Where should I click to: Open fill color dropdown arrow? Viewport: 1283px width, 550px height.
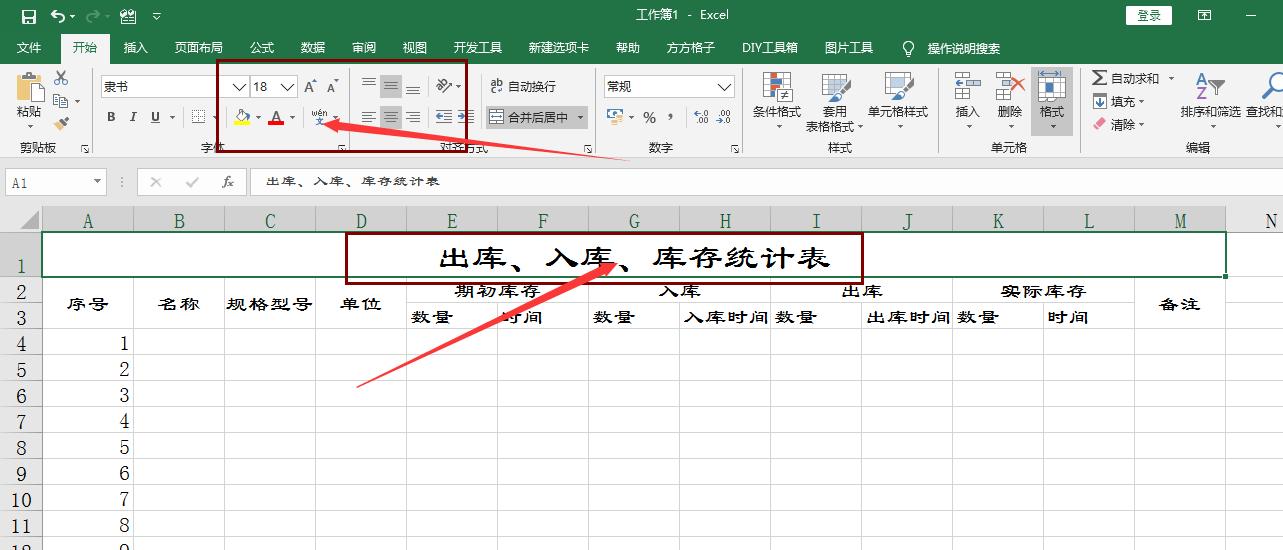tap(258, 117)
